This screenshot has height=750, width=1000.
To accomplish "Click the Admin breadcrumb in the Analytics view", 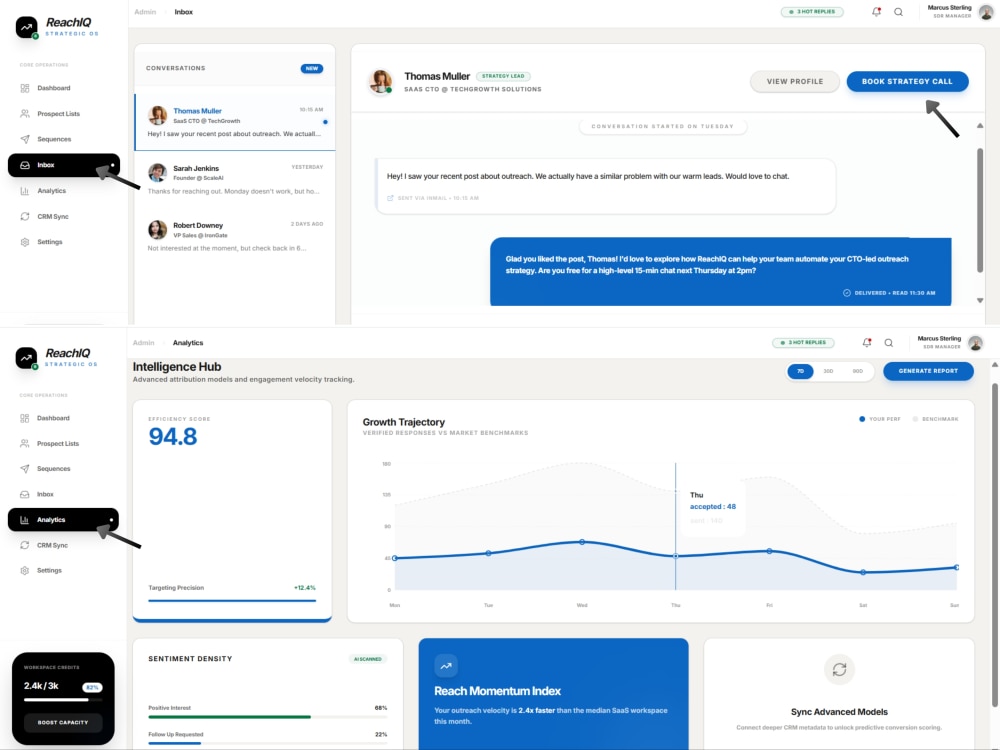I will click(x=143, y=342).
